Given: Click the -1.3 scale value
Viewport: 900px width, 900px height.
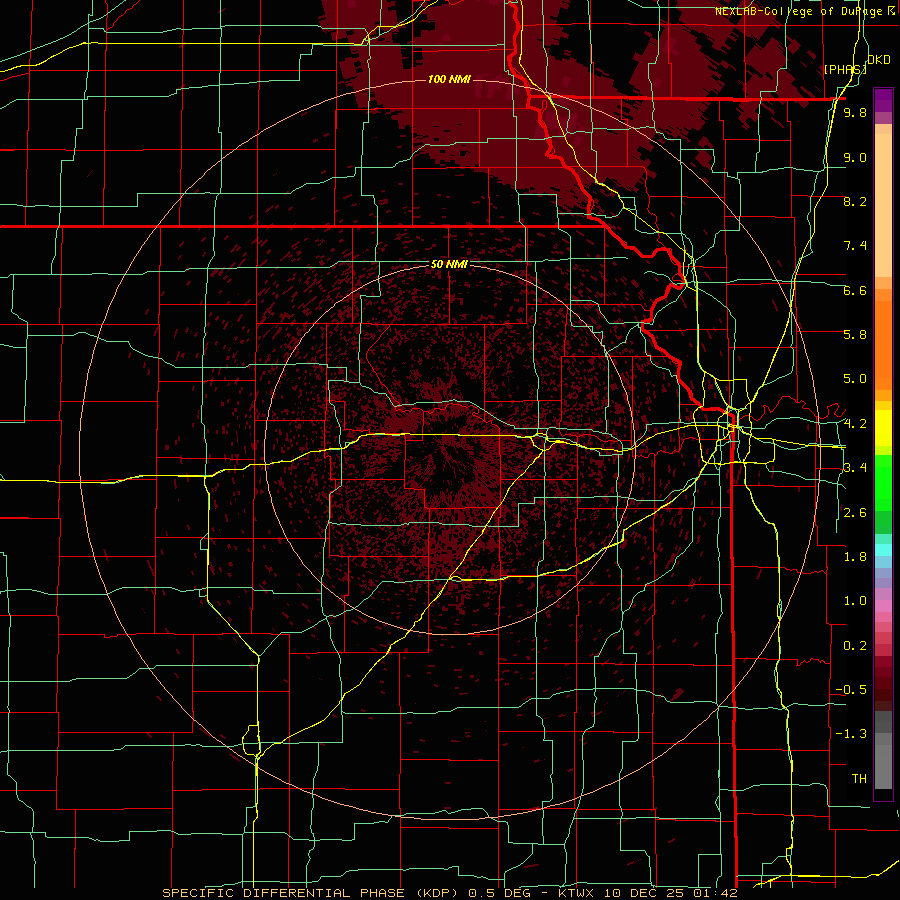Looking at the screenshot, I should tap(851, 734).
